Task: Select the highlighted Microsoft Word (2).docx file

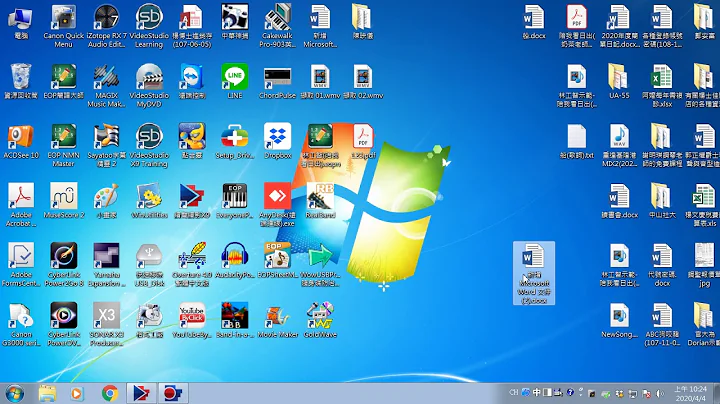Action: tap(534, 273)
